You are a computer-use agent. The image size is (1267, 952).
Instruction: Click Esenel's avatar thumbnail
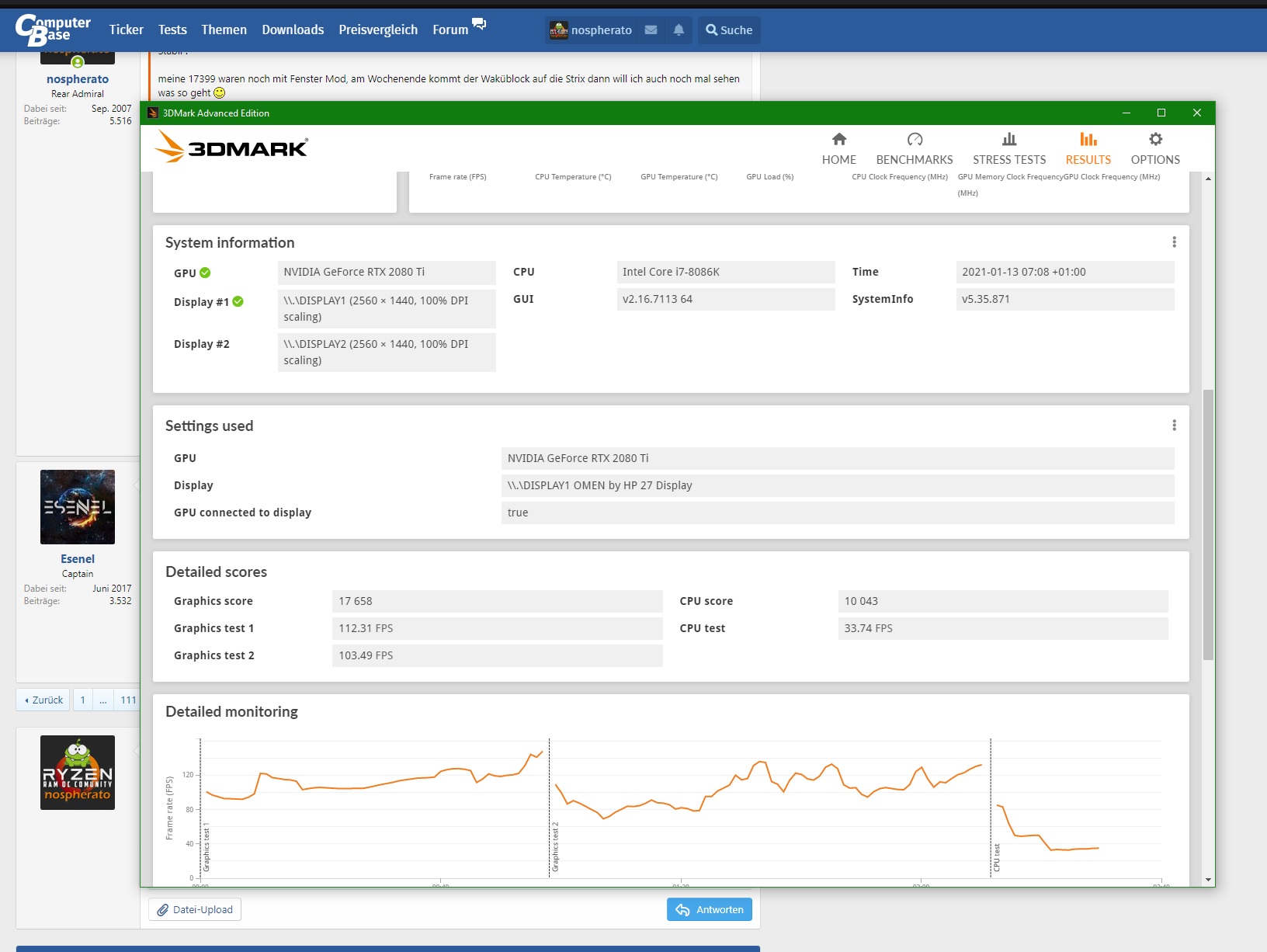coord(78,507)
